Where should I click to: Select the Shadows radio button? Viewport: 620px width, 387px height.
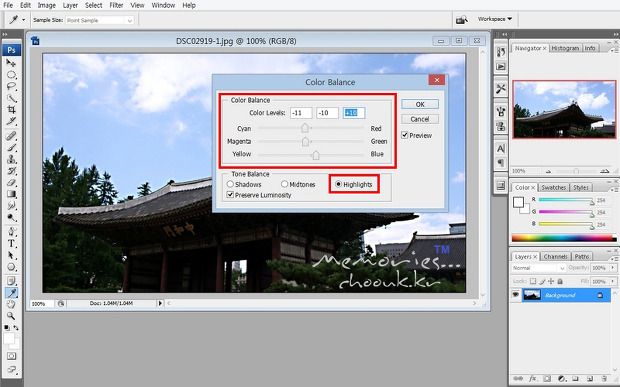coord(230,184)
